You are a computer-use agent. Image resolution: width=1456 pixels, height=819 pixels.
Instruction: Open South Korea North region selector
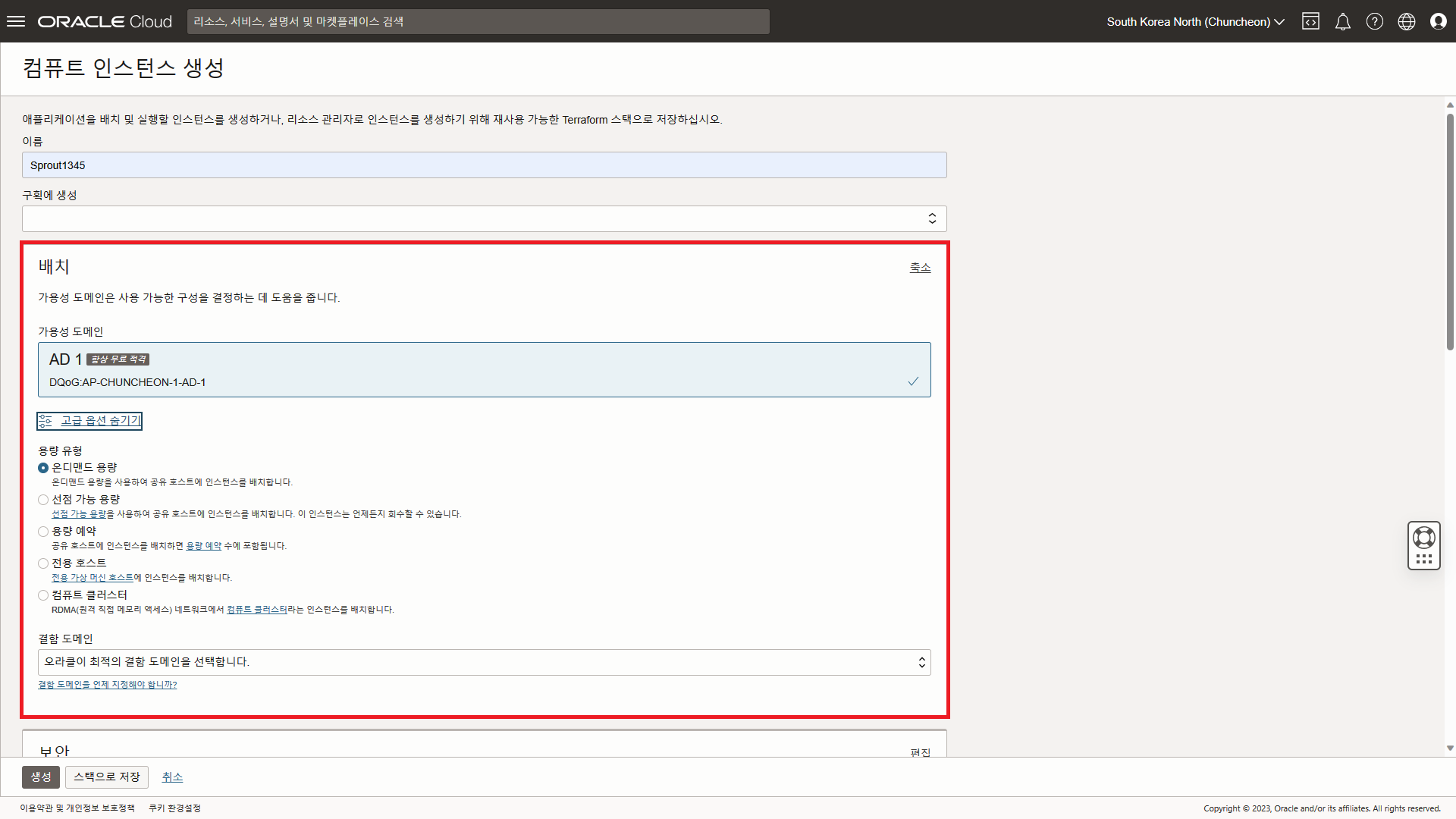click(x=1195, y=21)
